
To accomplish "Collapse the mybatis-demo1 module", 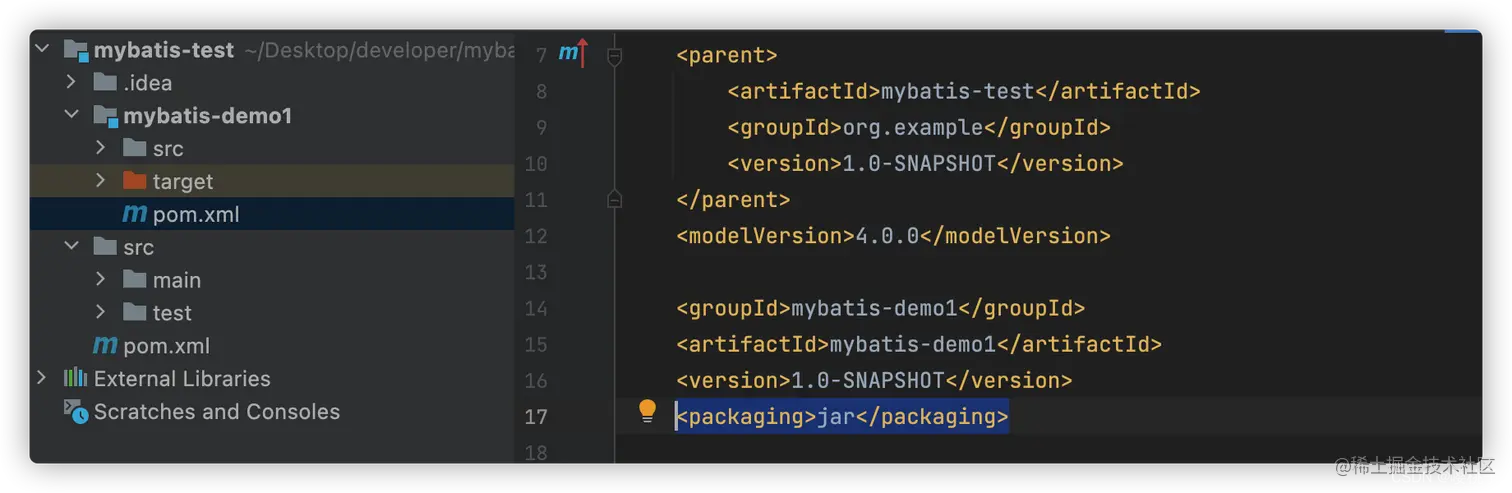I will pyautogui.click(x=72, y=115).
